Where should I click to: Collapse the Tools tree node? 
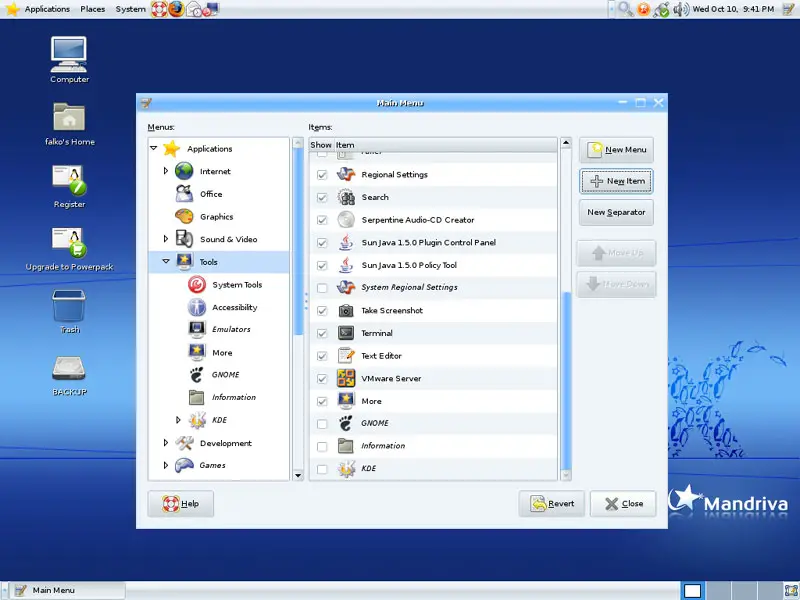click(166, 261)
